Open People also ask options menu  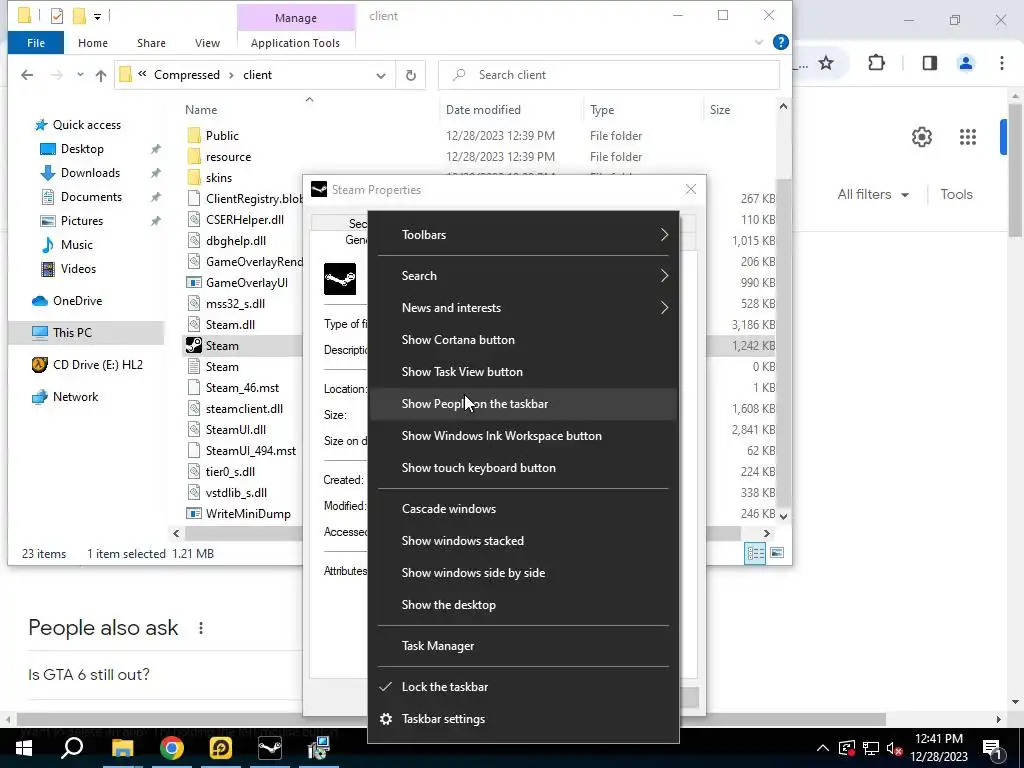201,628
